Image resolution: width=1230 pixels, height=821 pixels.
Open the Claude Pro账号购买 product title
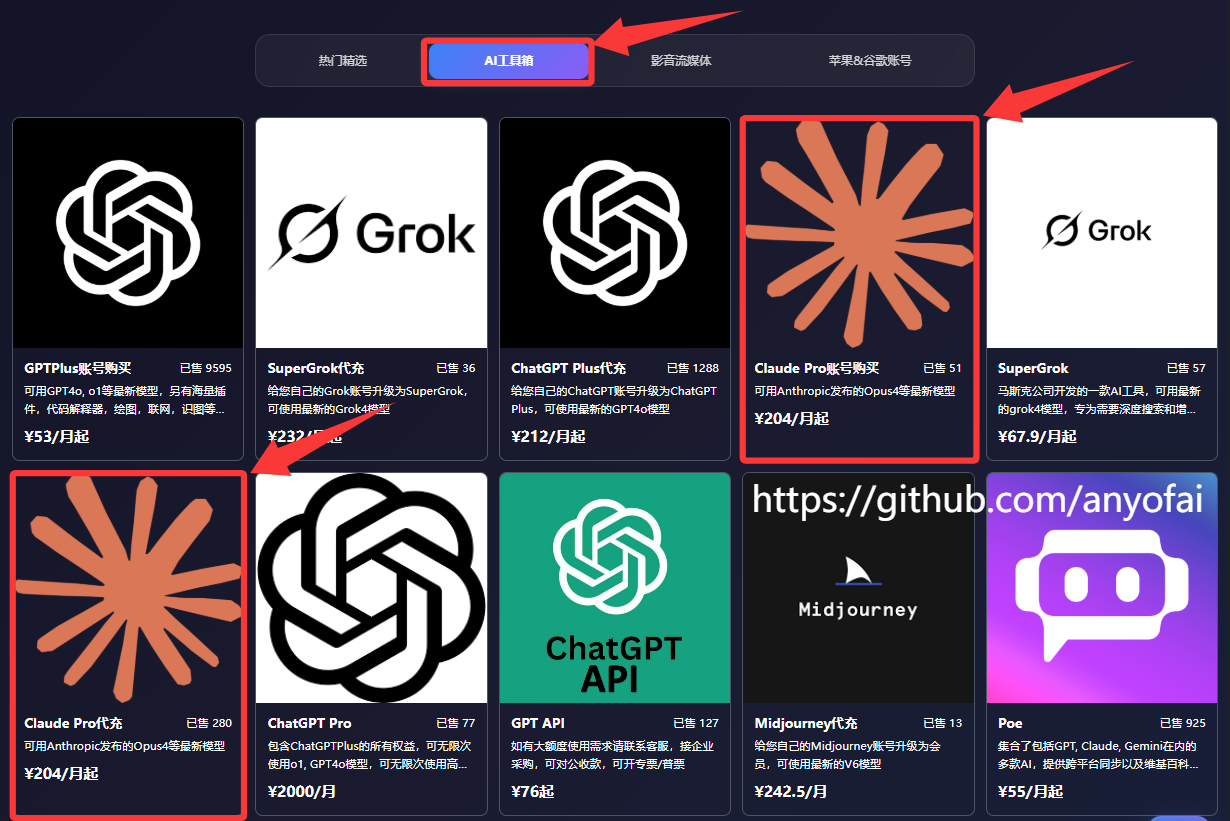tap(817, 368)
